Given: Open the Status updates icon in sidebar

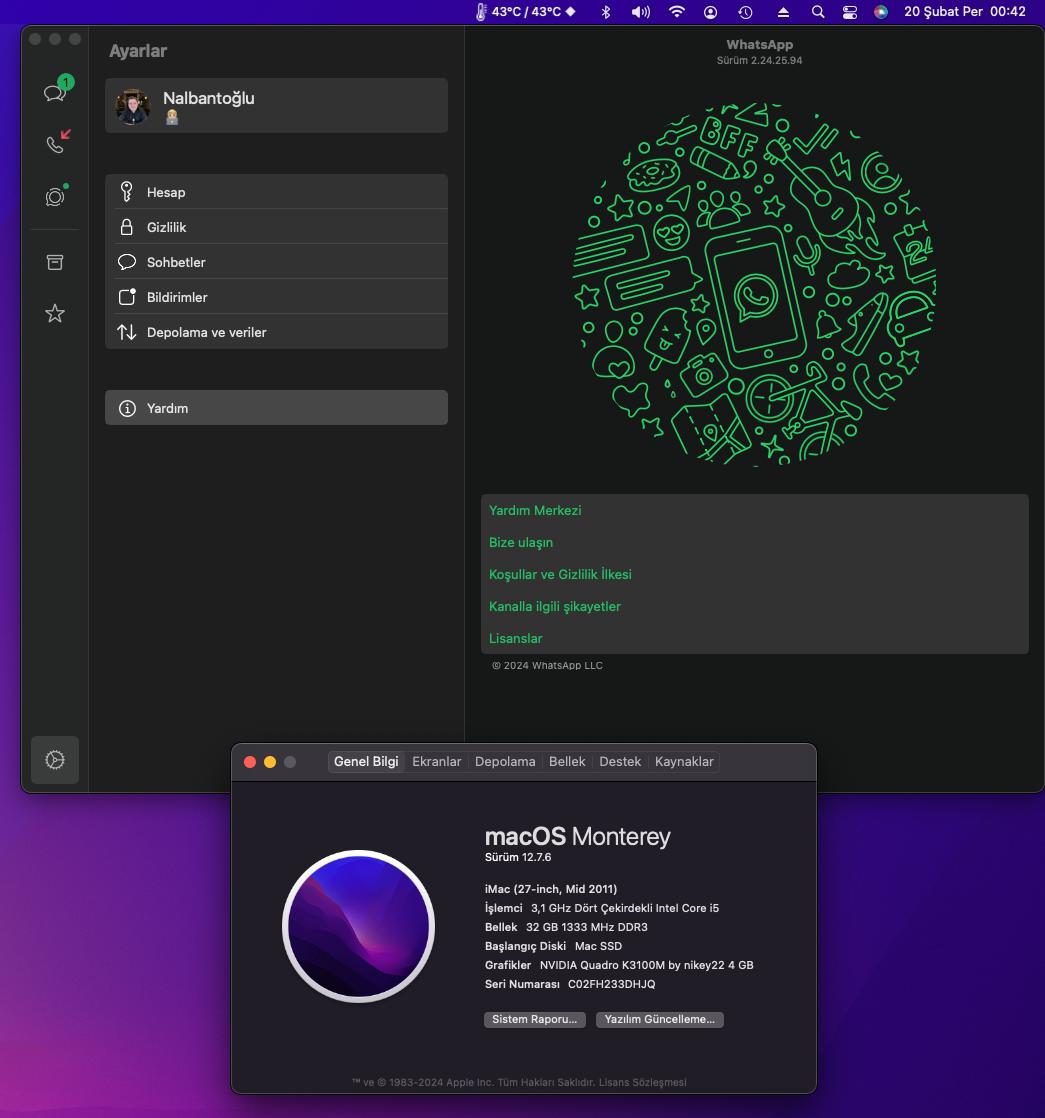Looking at the screenshot, I should tap(55, 197).
